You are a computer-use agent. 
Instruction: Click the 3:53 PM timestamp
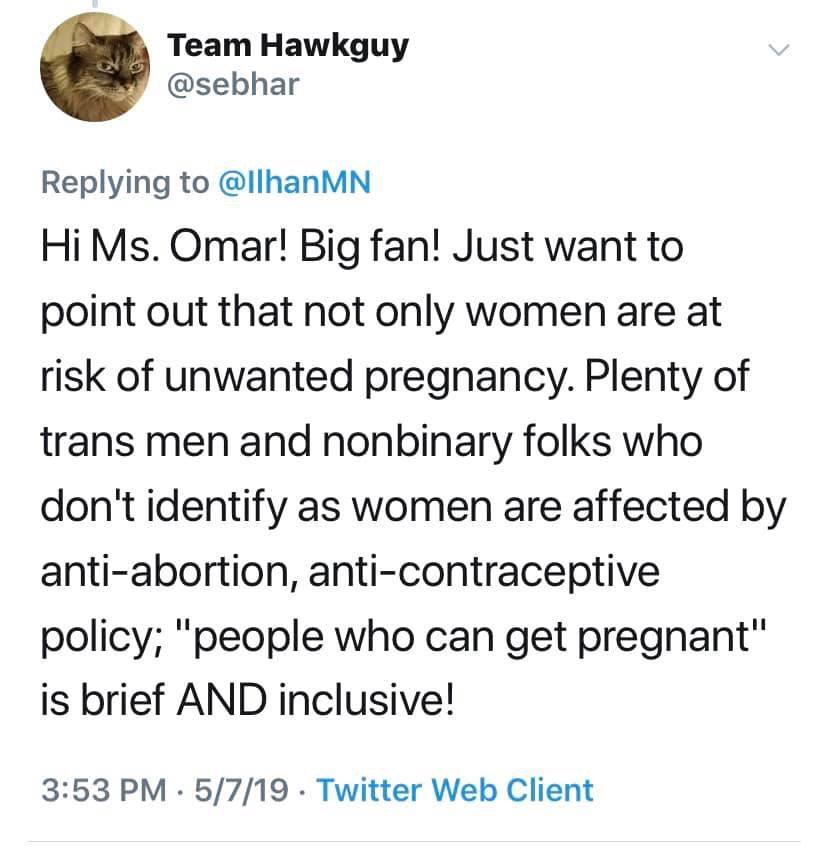(104, 790)
